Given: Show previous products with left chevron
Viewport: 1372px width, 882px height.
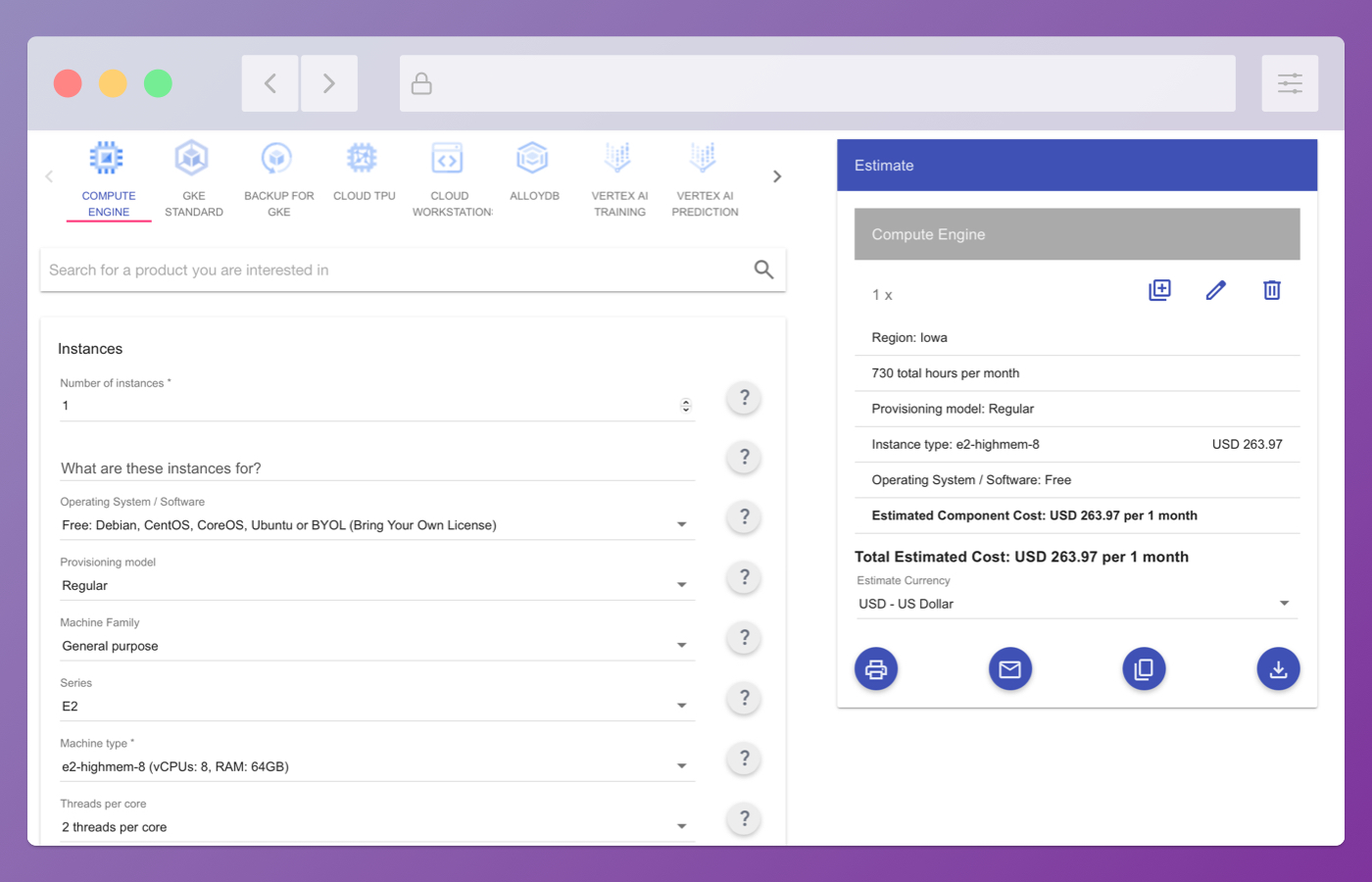Looking at the screenshot, I should point(49,176).
